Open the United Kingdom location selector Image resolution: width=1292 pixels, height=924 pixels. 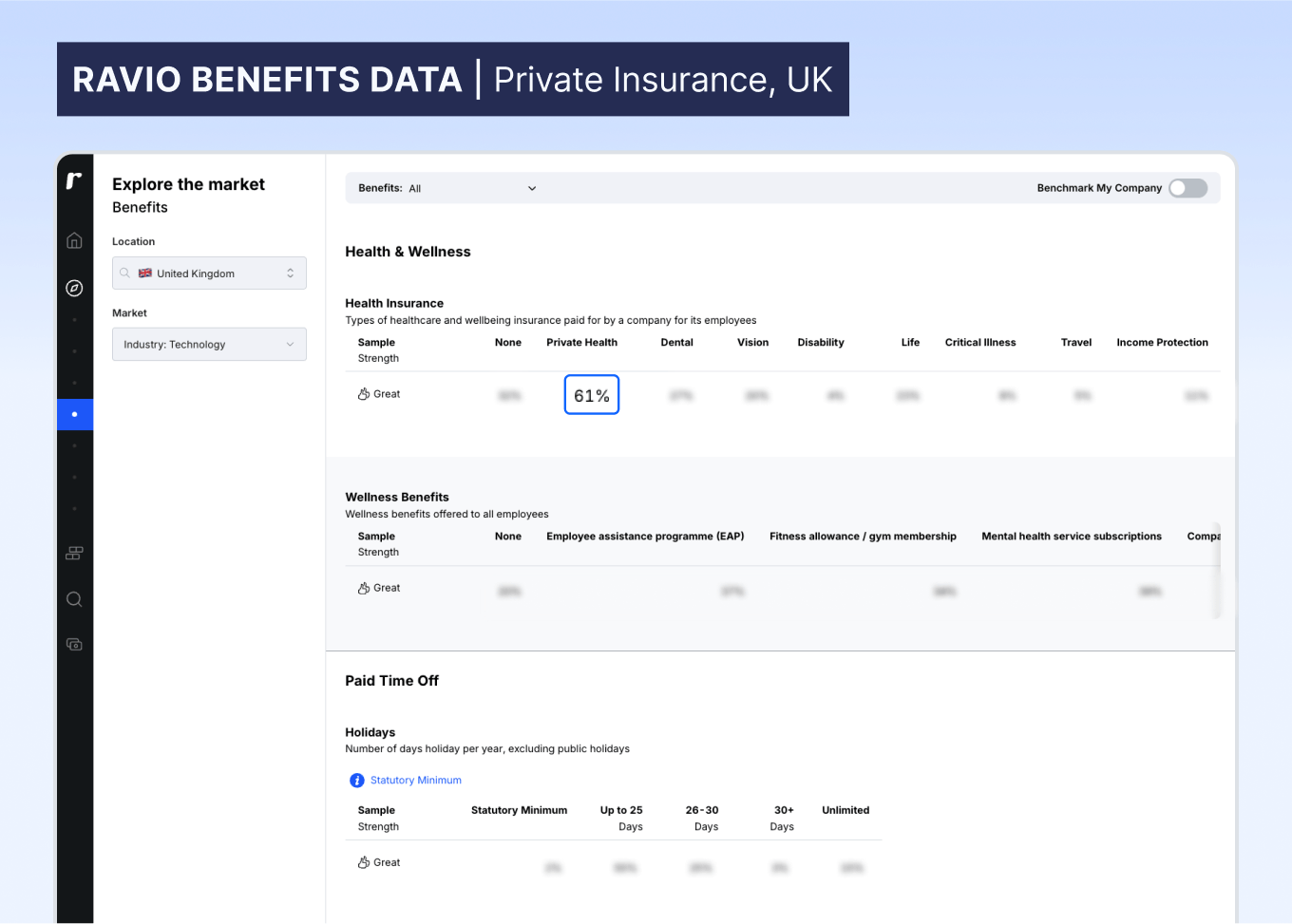(x=209, y=273)
